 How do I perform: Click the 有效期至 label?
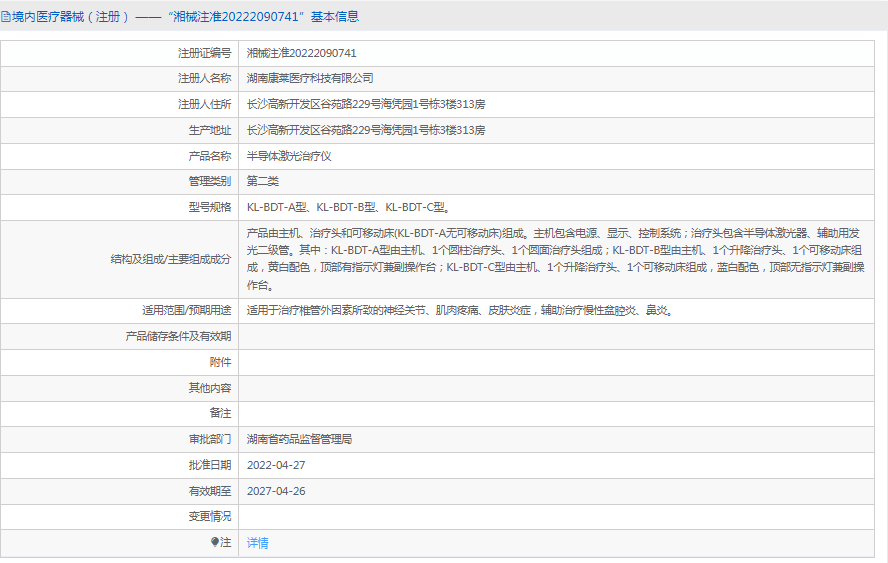210,491
